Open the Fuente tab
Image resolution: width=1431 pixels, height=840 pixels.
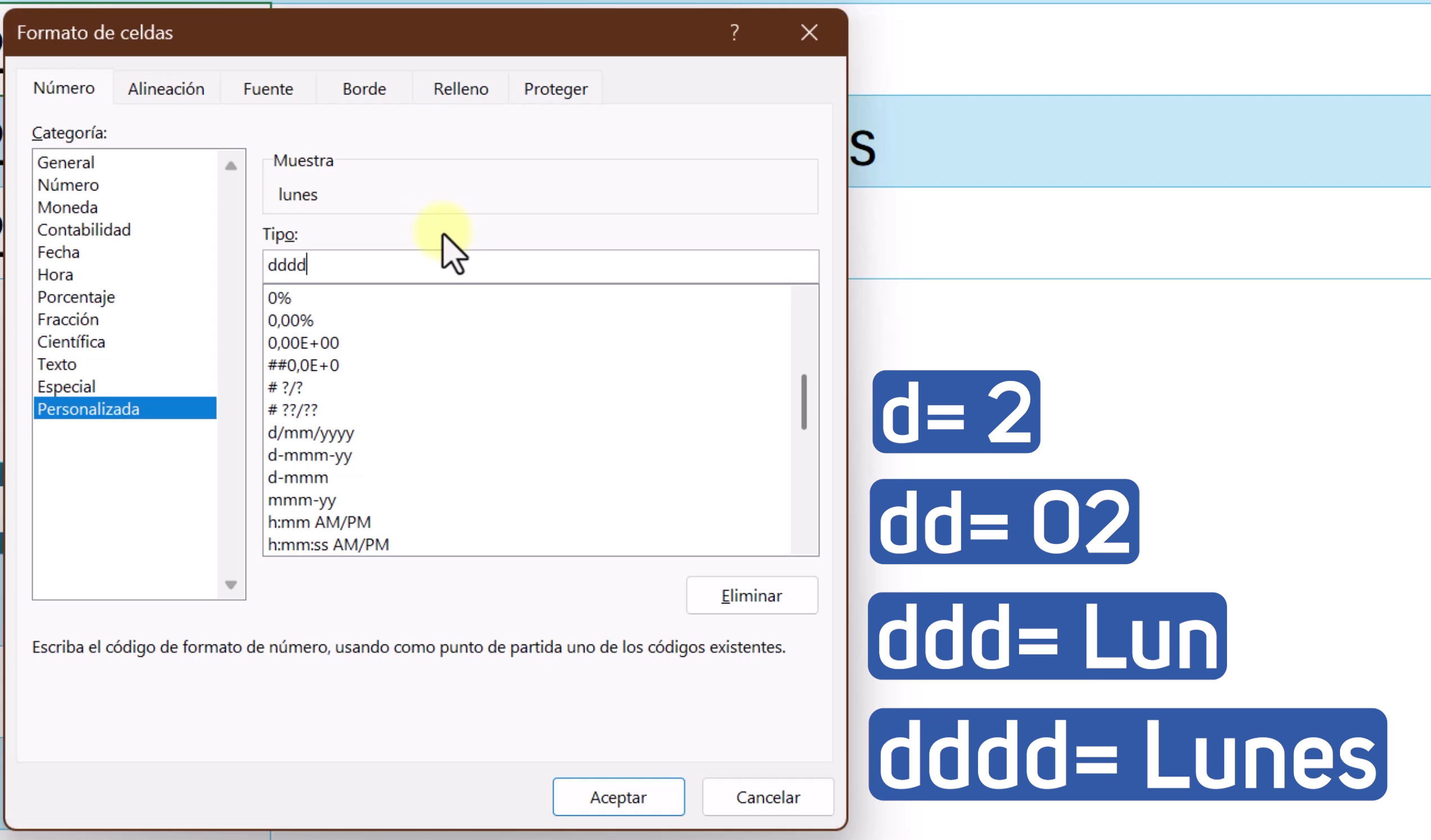coord(268,89)
